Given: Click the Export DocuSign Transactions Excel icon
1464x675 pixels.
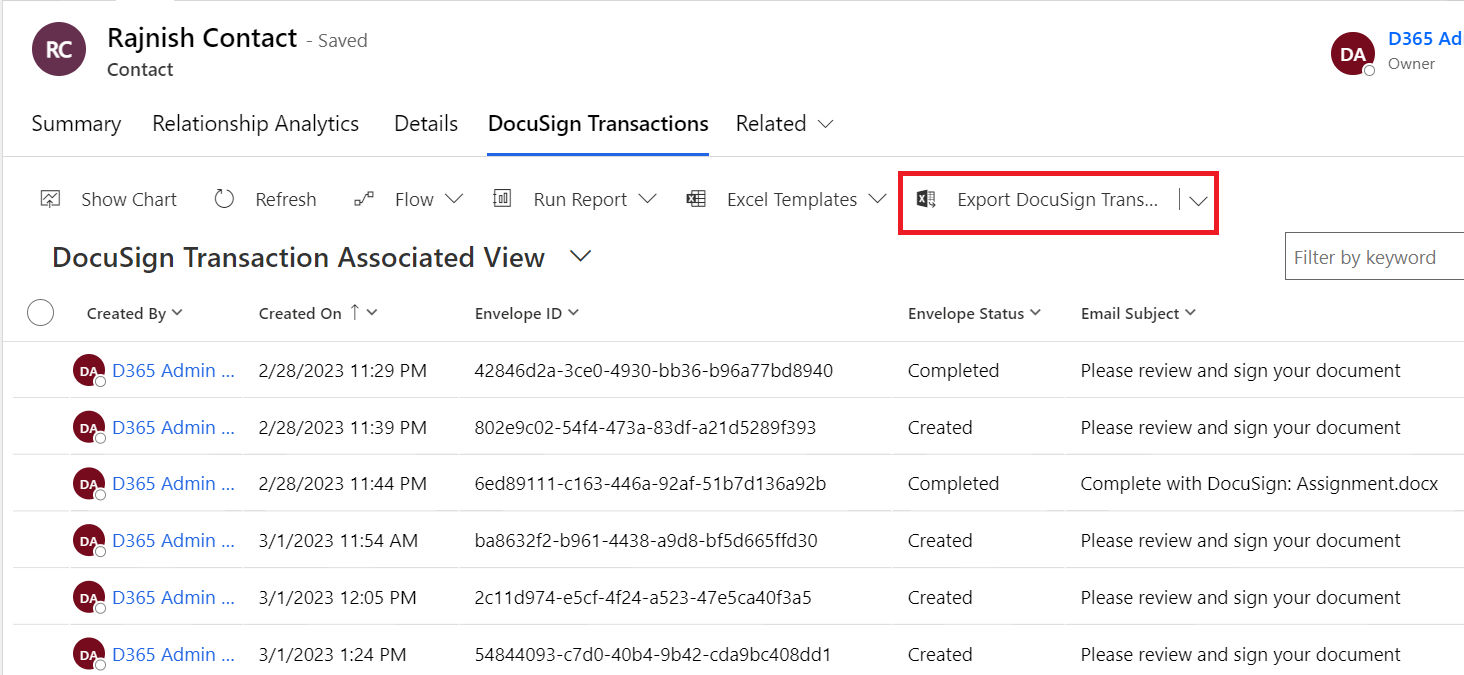Looking at the screenshot, I should [x=926, y=199].
